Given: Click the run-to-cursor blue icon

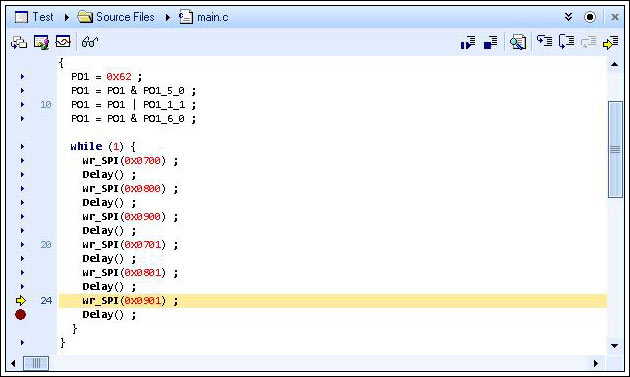Looking at the screenshot, I should [x=468, y=42].
